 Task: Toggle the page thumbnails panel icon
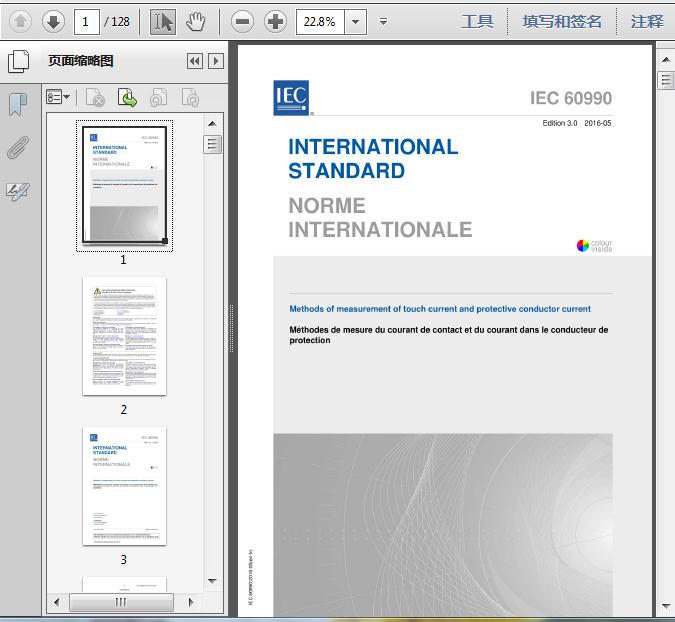(17, 62)
